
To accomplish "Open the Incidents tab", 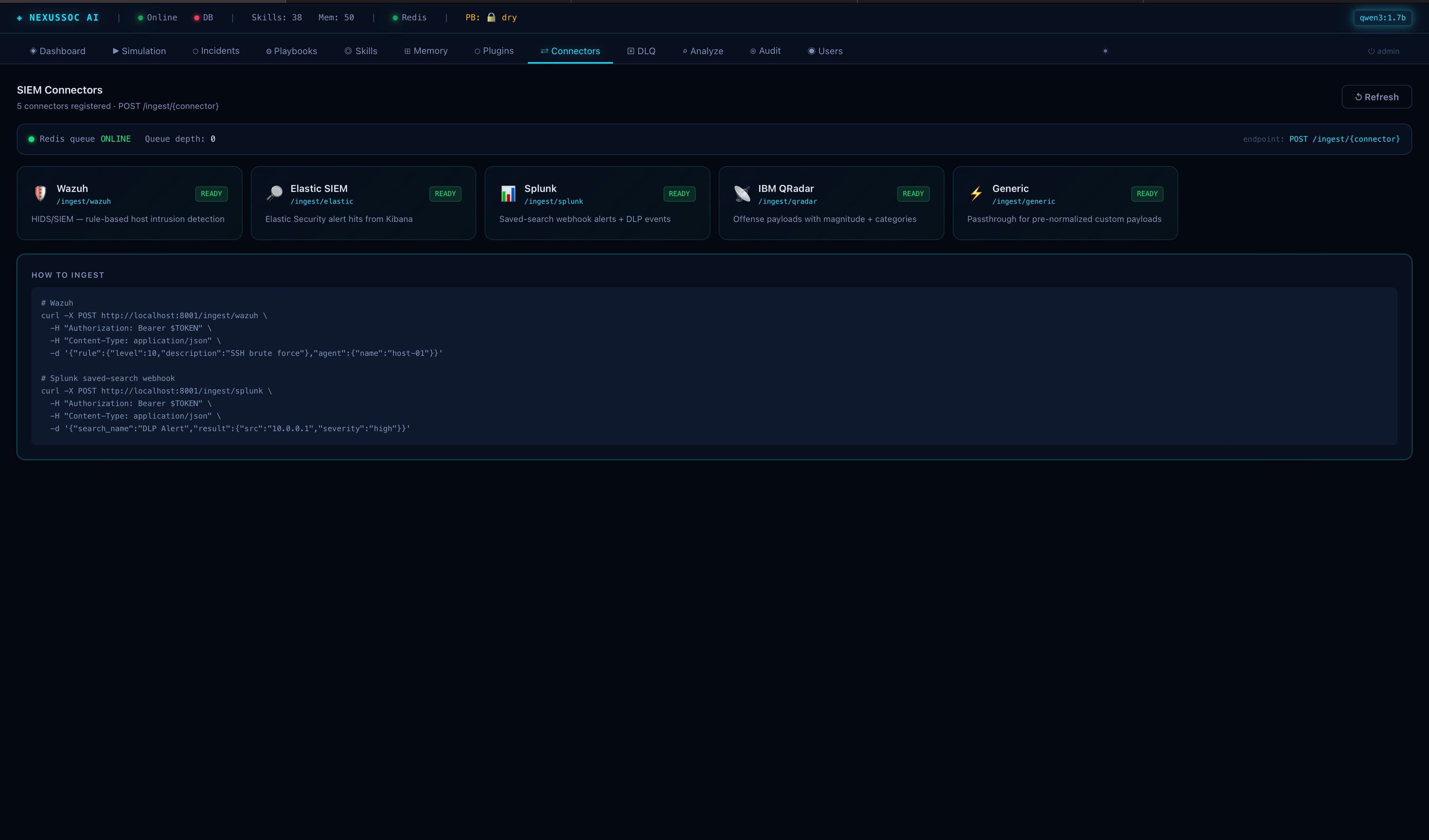I will (216, 51).
